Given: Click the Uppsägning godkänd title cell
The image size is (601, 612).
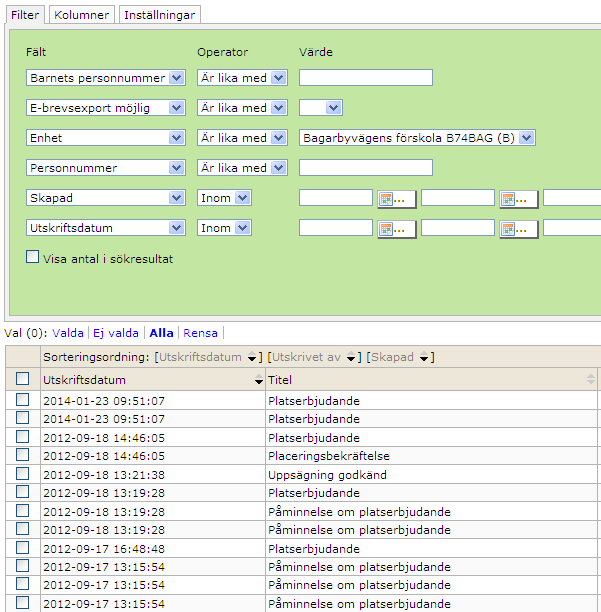Looking at the screenshot, I should pos(431,475).
